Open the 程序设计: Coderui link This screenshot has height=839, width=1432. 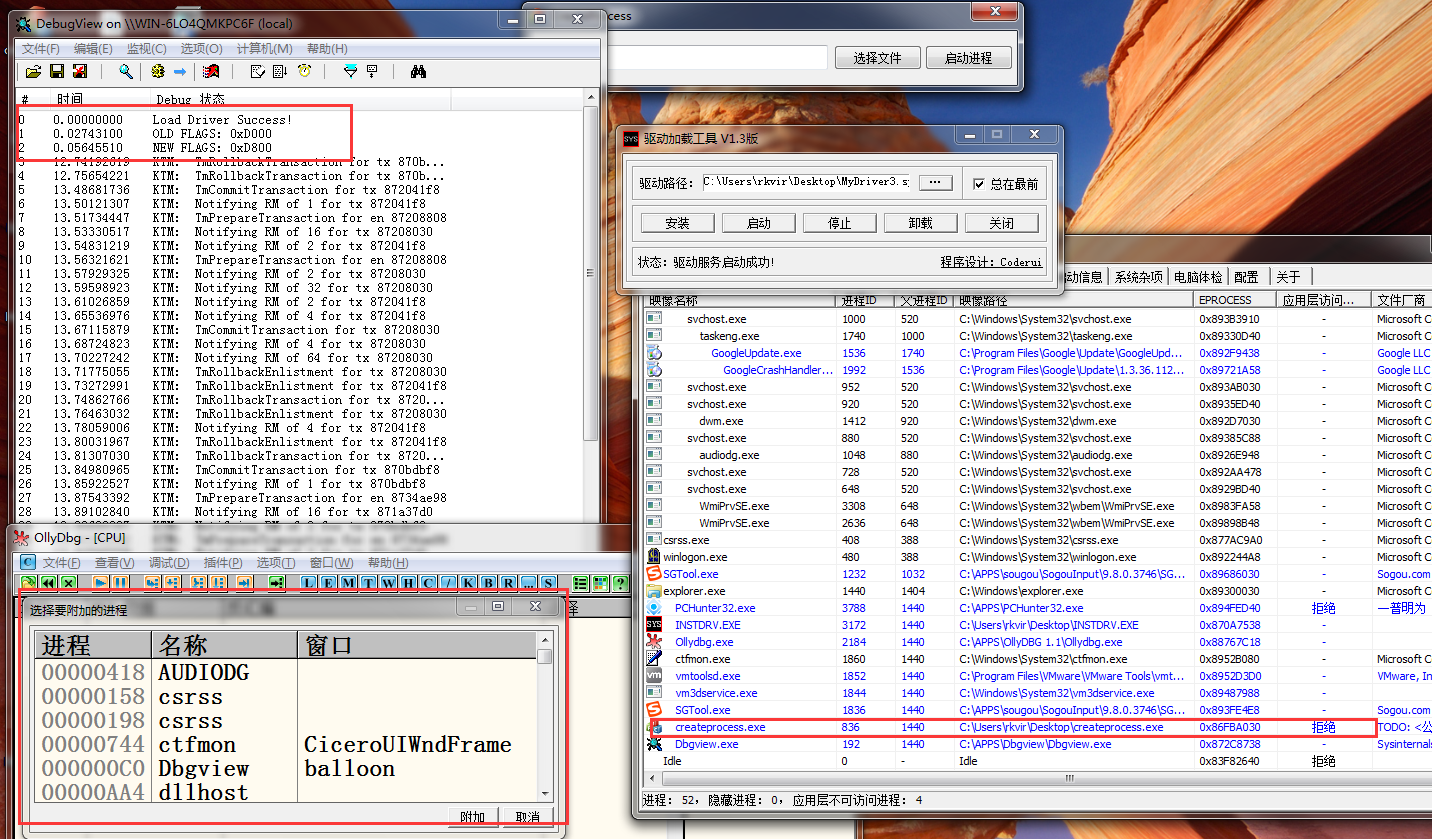pos(991,262)
